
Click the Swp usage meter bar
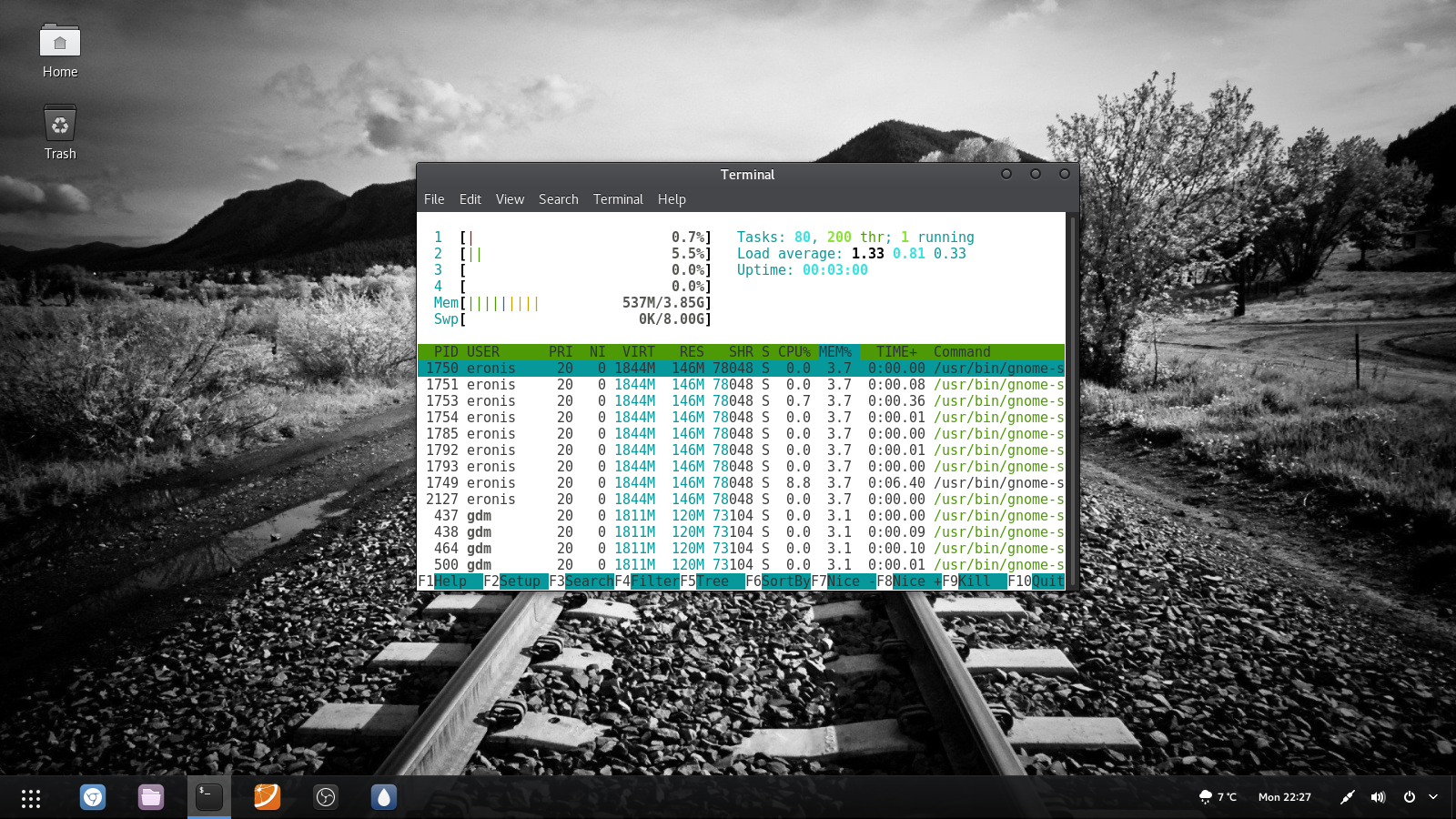[573, 319]
